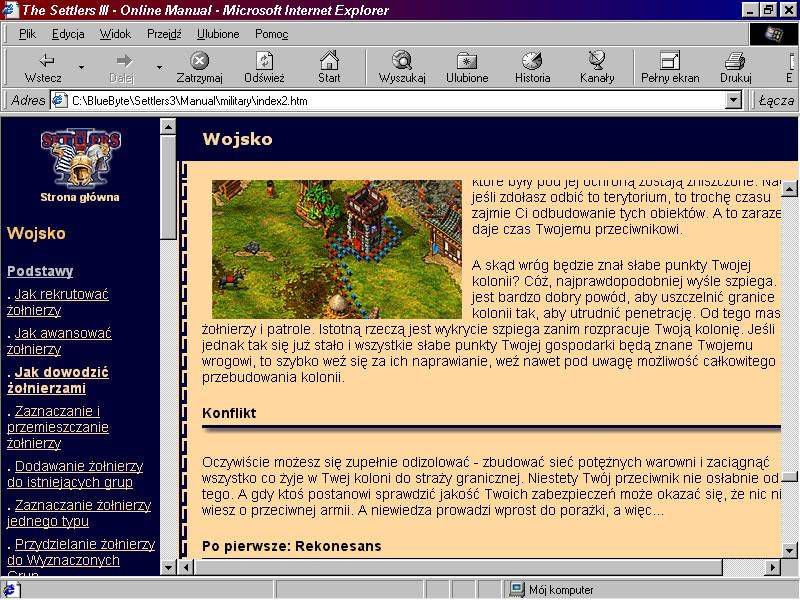Open the Edycja menu
Screen dimensions: 800x600
click(68, 34)
